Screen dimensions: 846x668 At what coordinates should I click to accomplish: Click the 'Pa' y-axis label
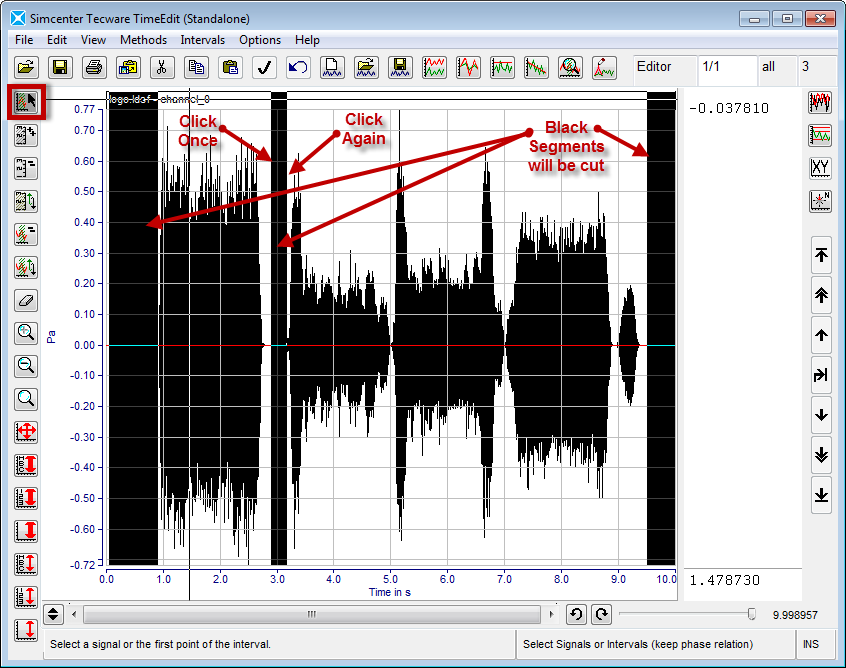coord(51,337)
